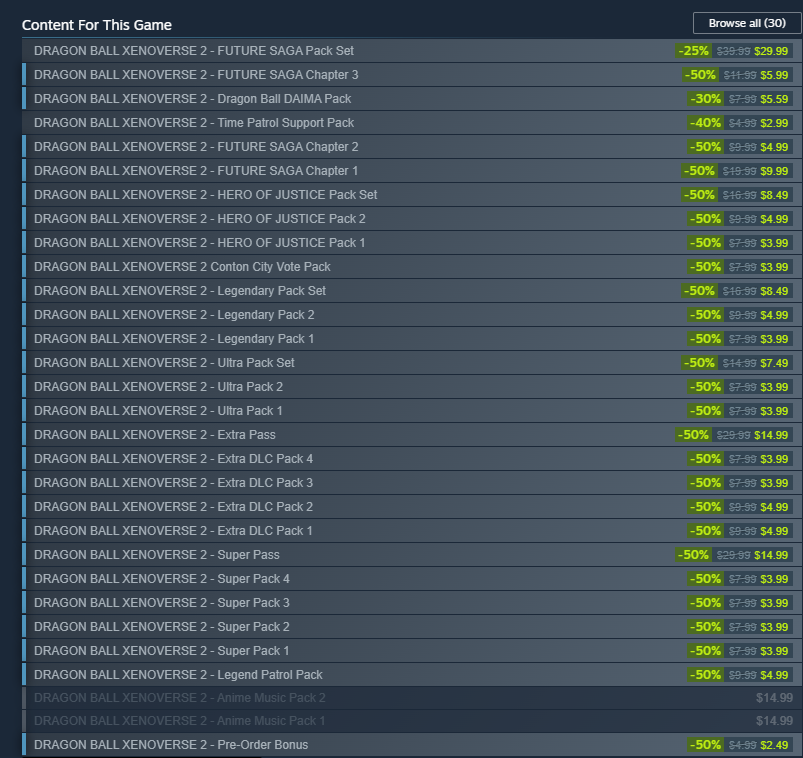This screenshot has height=758, width=803.
Task: Open Extra DLC Pack 1
Action: 412,531
